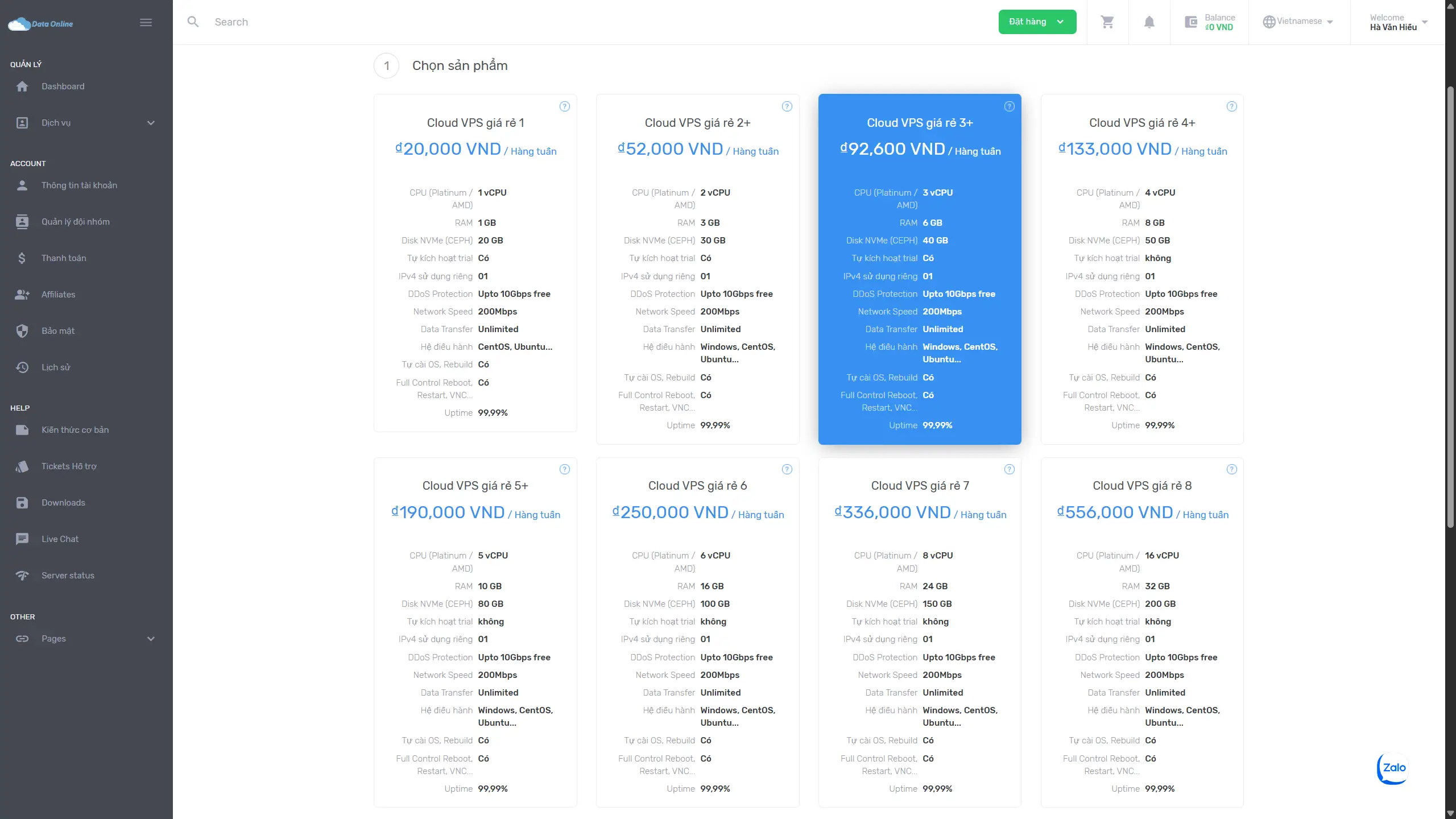Open Dashboard in the sidebar
Screen dimensions: 1456x819
(63, 86)
